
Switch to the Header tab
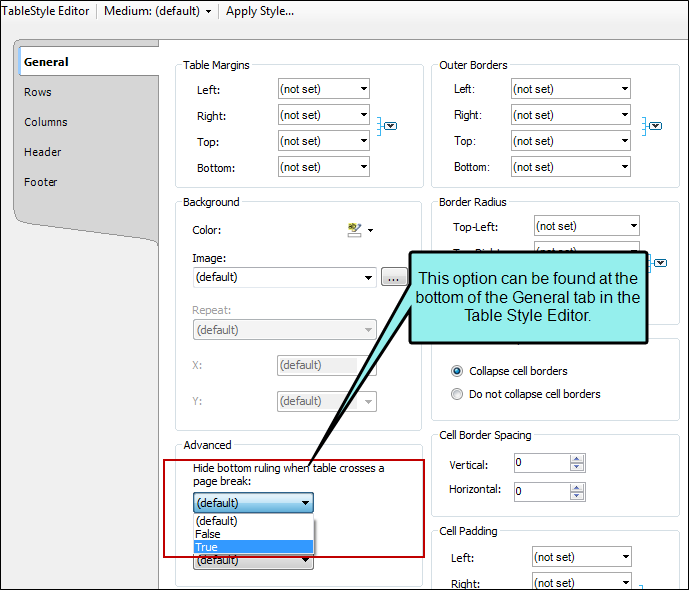43,152
